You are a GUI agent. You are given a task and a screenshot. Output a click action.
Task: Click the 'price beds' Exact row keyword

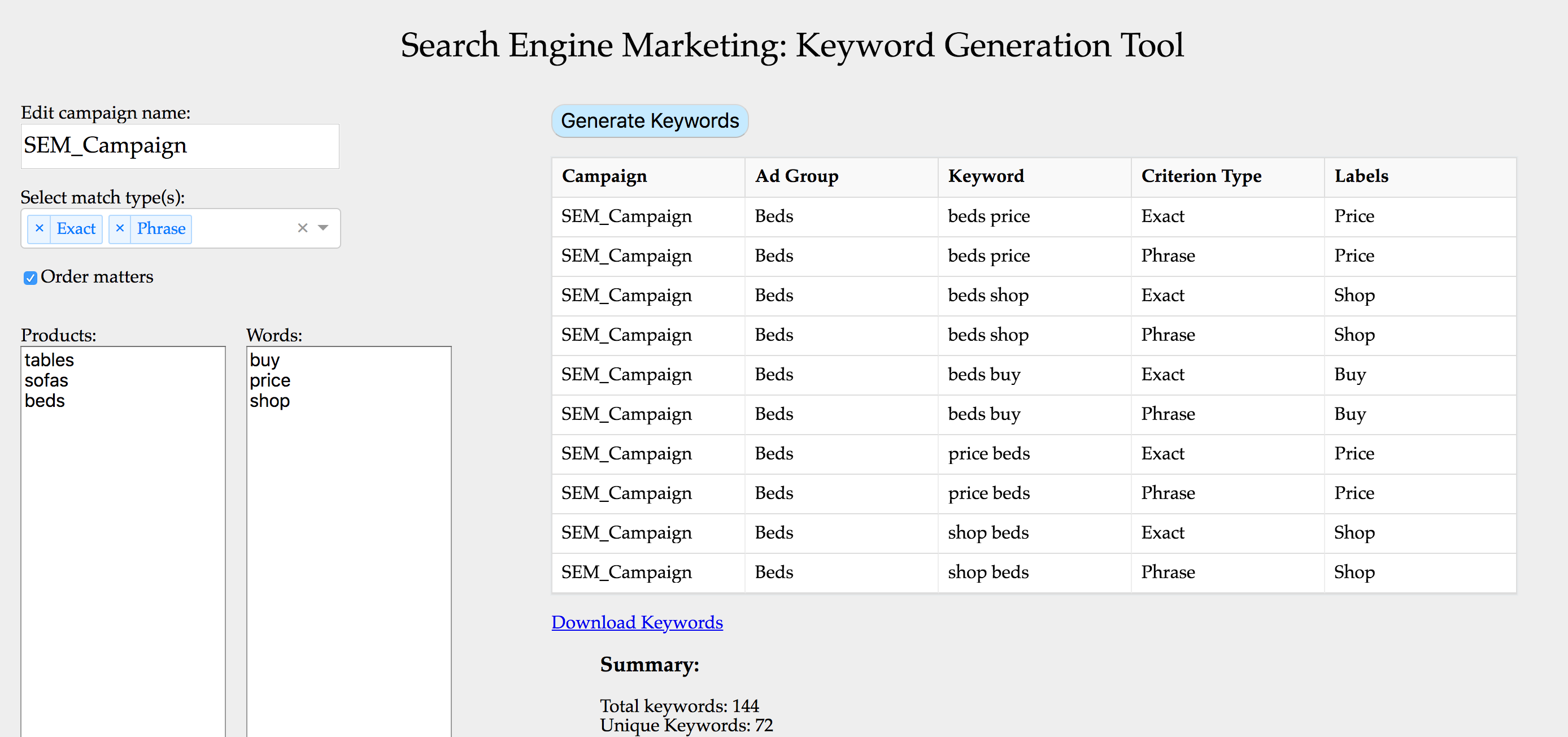pyautogui.click(x=988, y=454)
